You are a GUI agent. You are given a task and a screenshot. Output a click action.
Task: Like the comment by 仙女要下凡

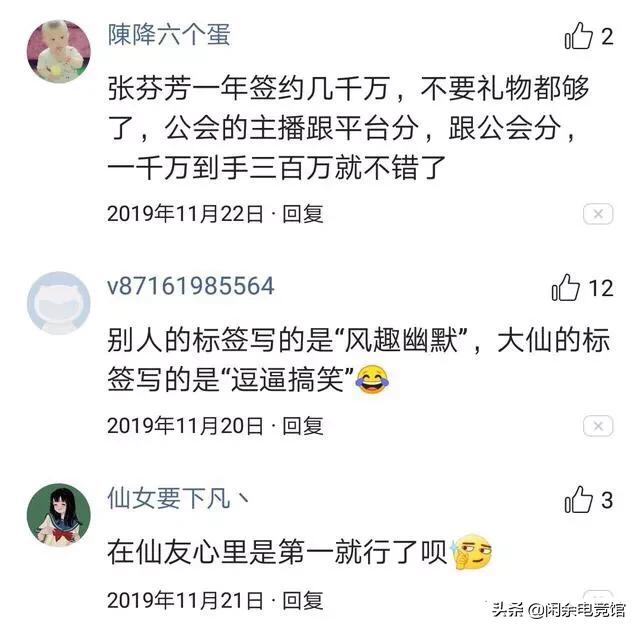click(x=578, y=500)
